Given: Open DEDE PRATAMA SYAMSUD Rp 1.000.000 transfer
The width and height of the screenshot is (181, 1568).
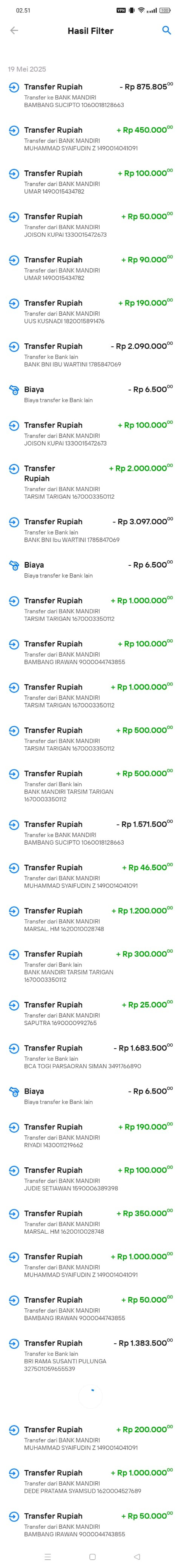Looking at the screenshot, I should pos(90,1481).
